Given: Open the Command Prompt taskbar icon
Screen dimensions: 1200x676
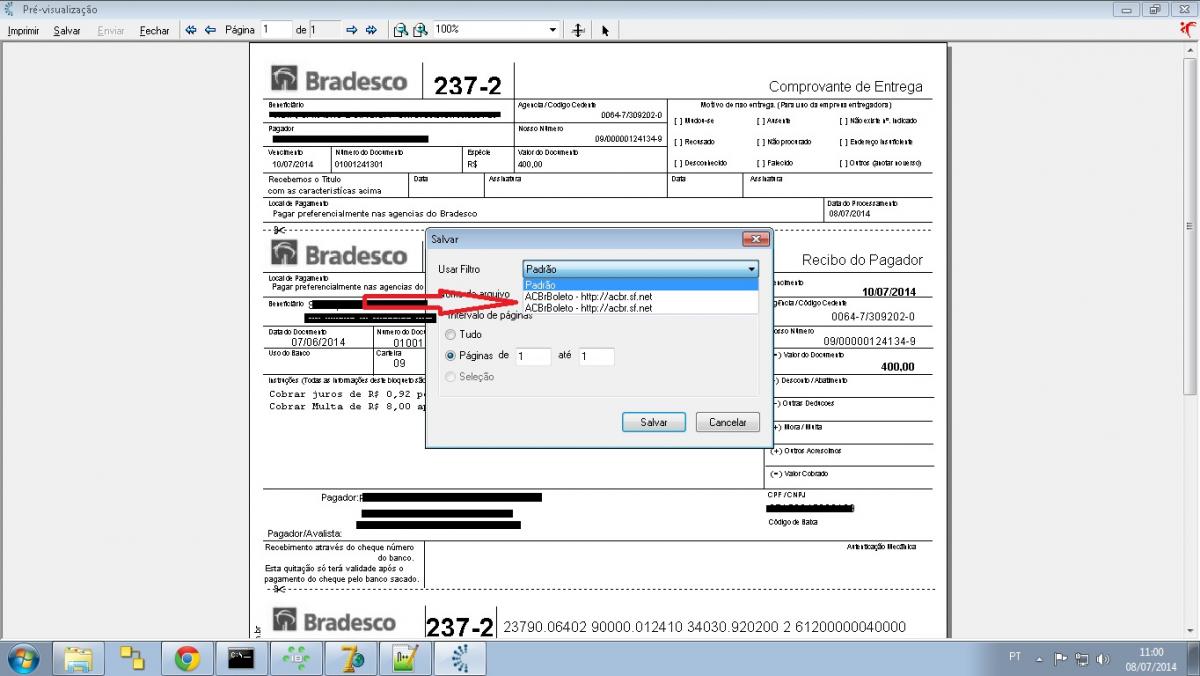Looking at the screenshot, I should pos(240,657).
